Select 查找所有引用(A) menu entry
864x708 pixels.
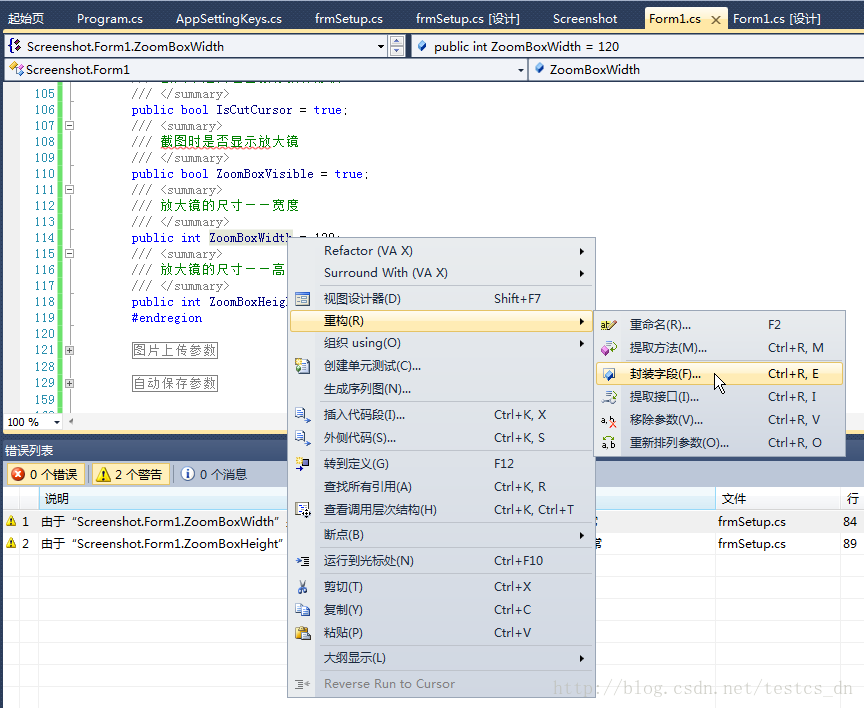pyautogui.click(x=441, y=487)
